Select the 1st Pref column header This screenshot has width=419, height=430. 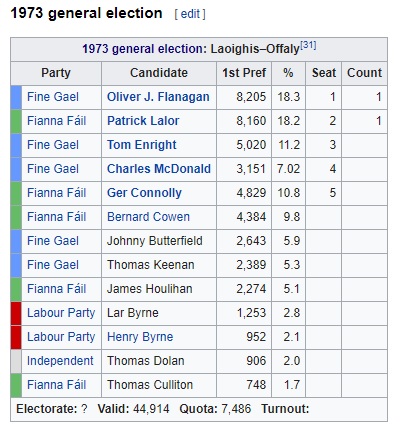244,73
